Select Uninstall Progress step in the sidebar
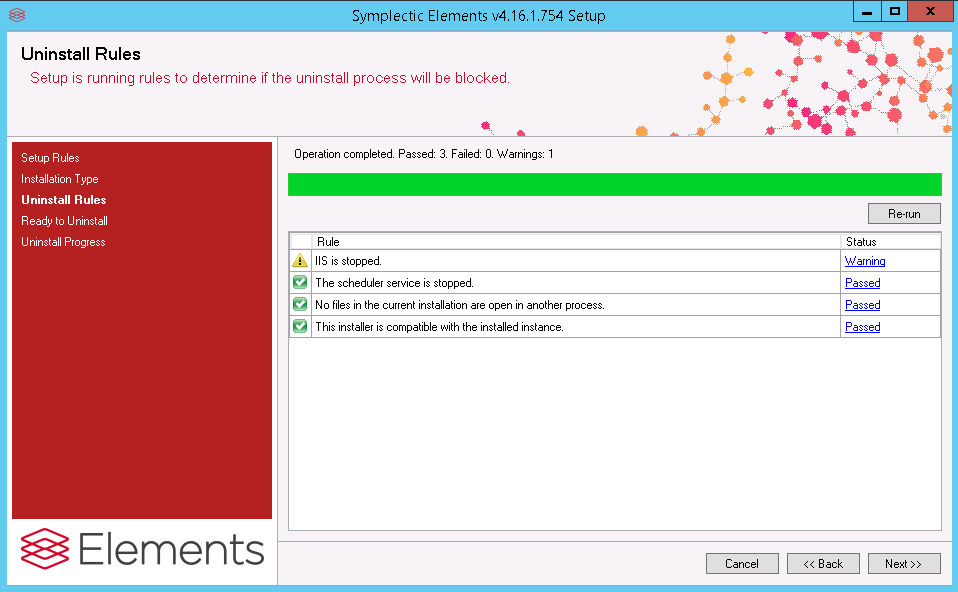Viewport: 958px width, 592px height. pos(63,242)
